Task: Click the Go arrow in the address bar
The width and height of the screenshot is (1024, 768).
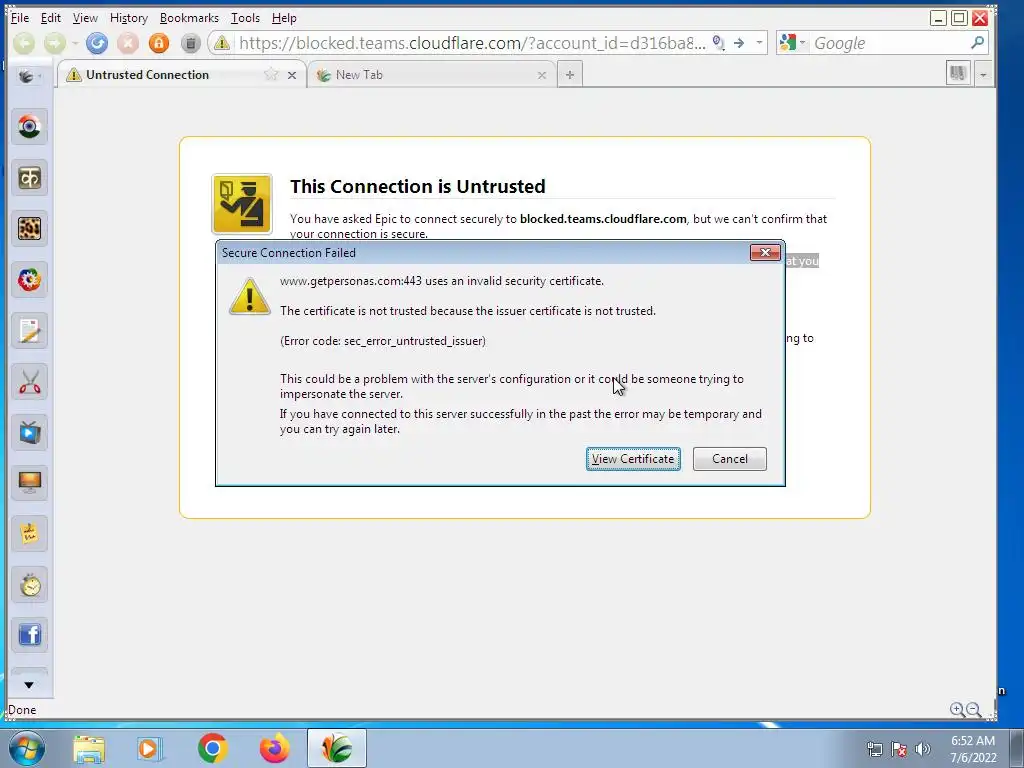Action: click(x=739, y=43)
